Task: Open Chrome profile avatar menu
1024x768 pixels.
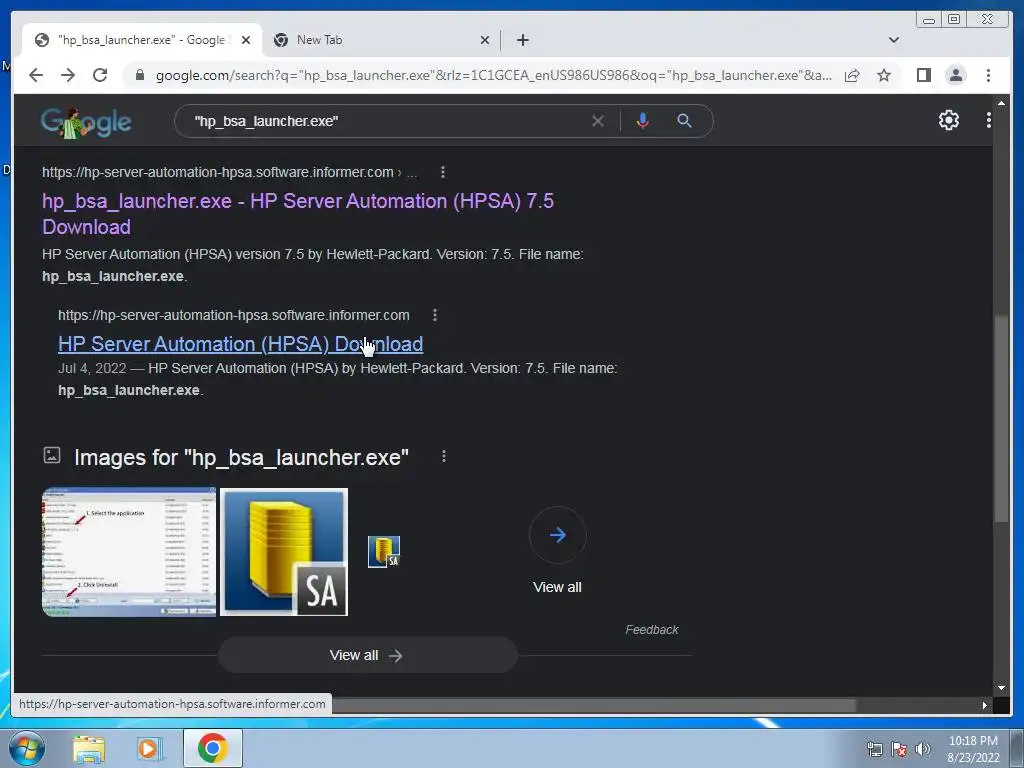Action: [x=955, y=75]
